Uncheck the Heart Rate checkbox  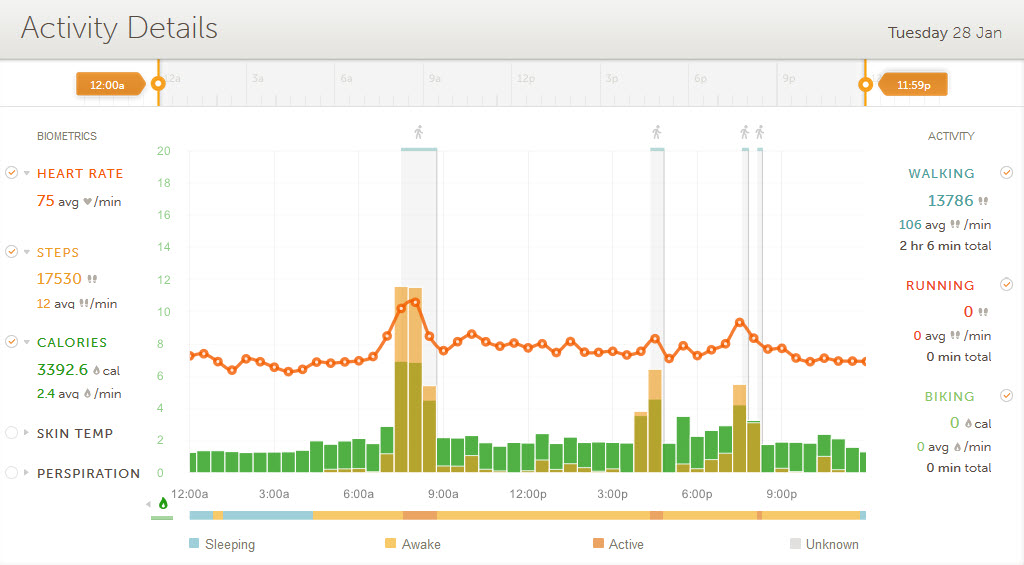[x=12, y=173]
